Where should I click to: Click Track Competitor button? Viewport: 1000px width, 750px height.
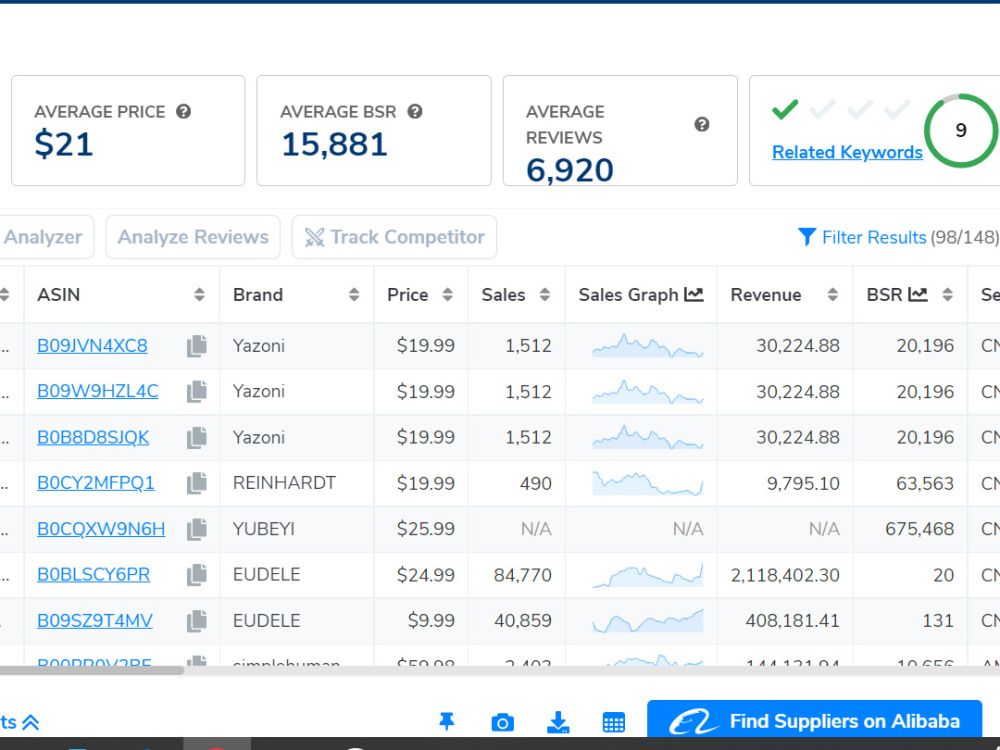(x=394, y=237)
